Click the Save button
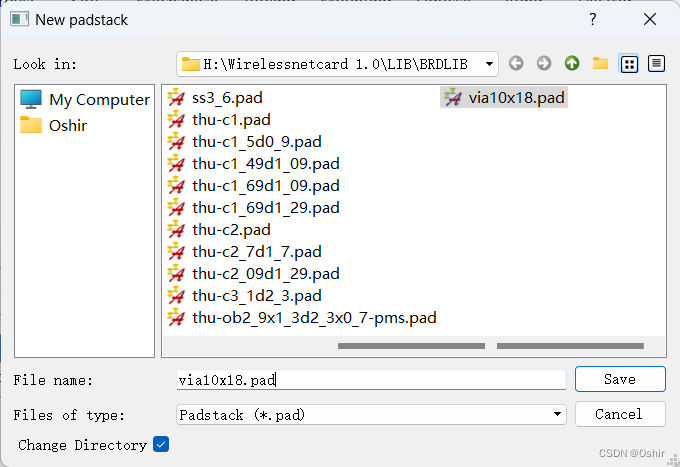 tap(620, 380)
